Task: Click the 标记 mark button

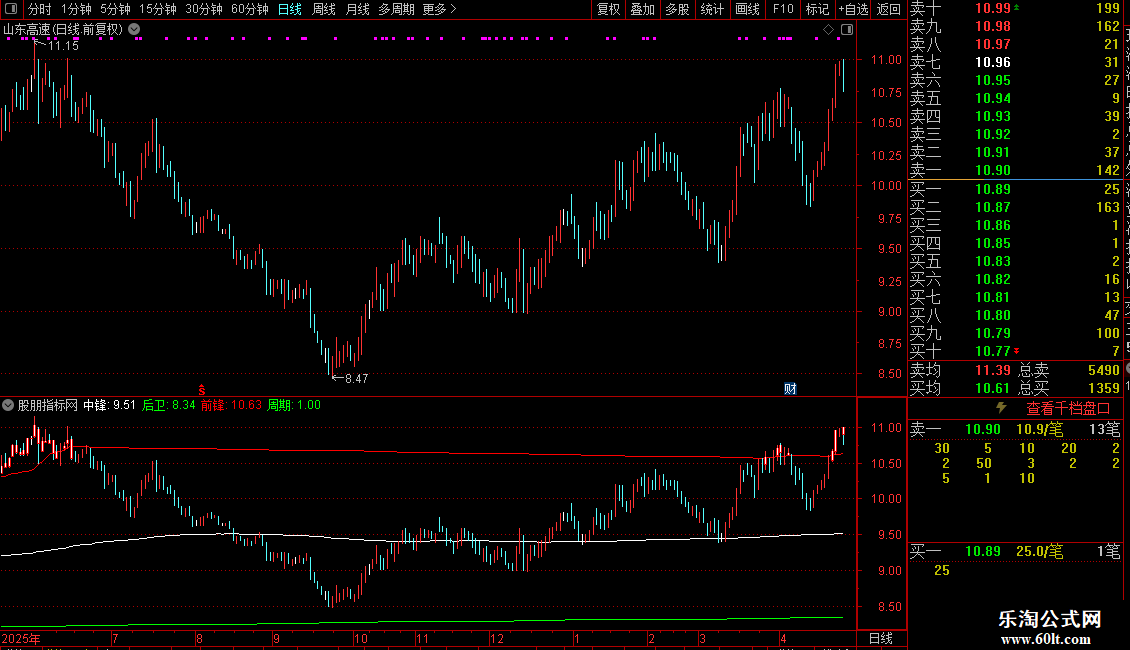Action: pyautogui.click(x=817, y=9)
